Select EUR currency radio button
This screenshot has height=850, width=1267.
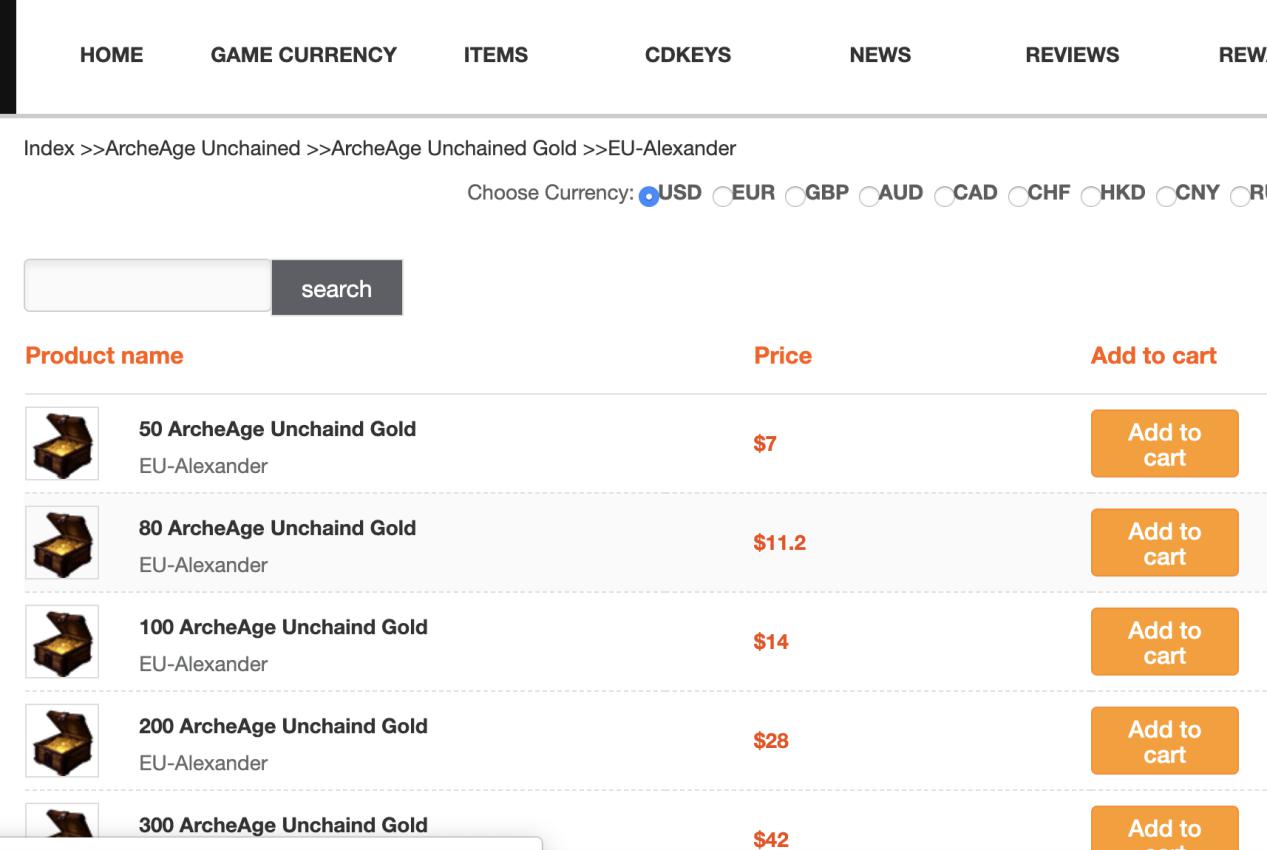coord(722,196)
